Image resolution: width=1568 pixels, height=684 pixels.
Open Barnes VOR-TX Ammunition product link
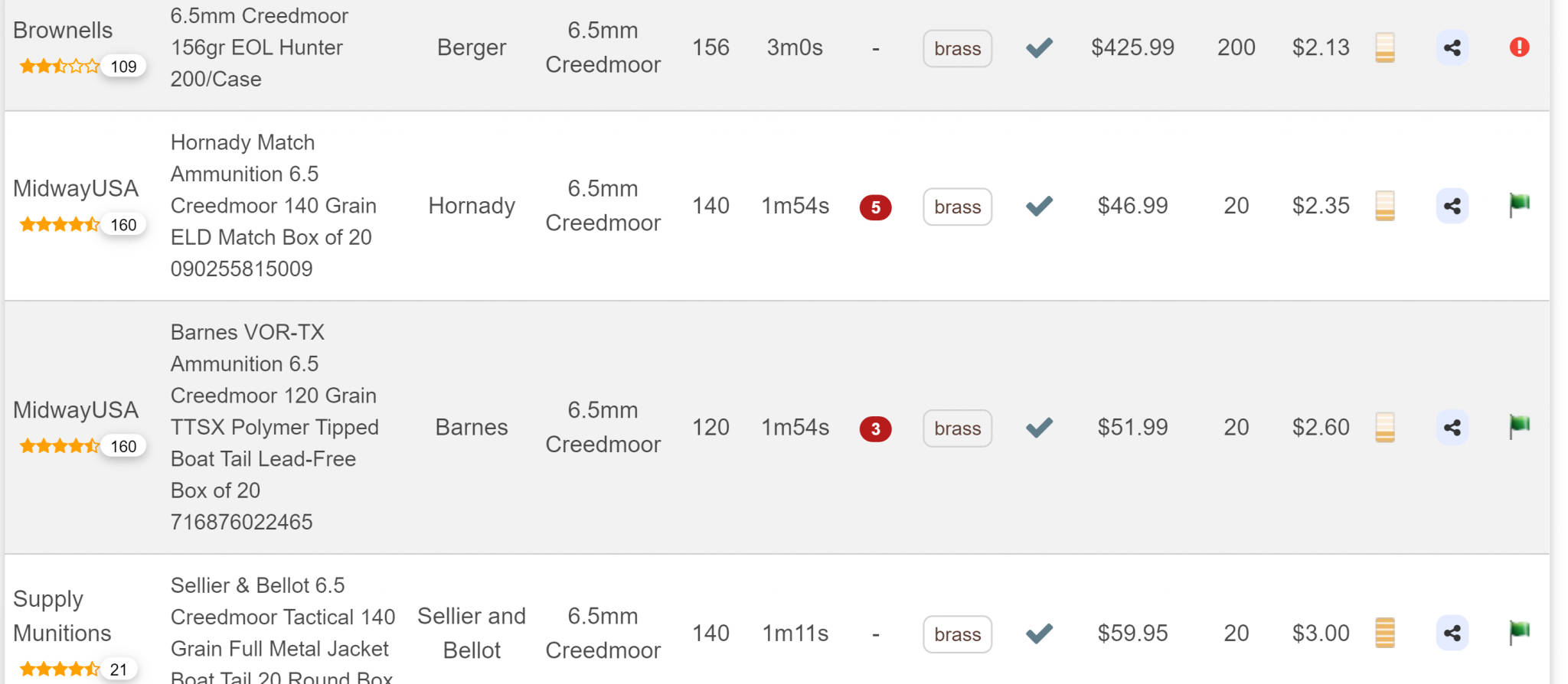click(x=274, y=427)
